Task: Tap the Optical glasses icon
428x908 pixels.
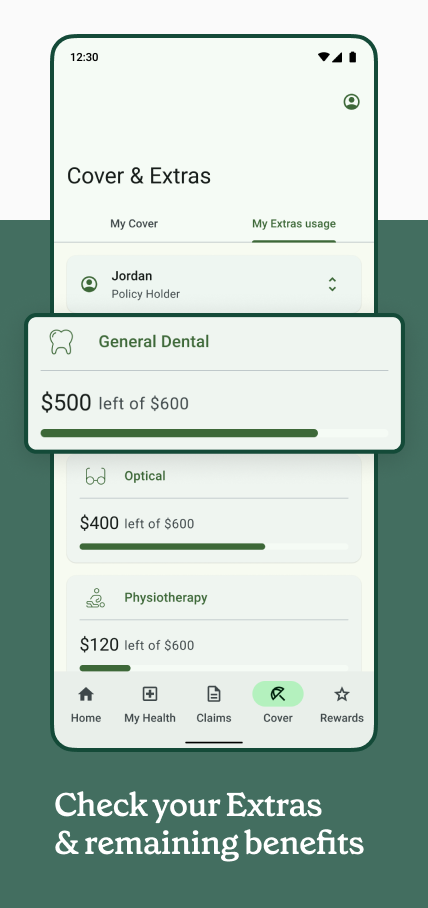Action: (96, 476)
